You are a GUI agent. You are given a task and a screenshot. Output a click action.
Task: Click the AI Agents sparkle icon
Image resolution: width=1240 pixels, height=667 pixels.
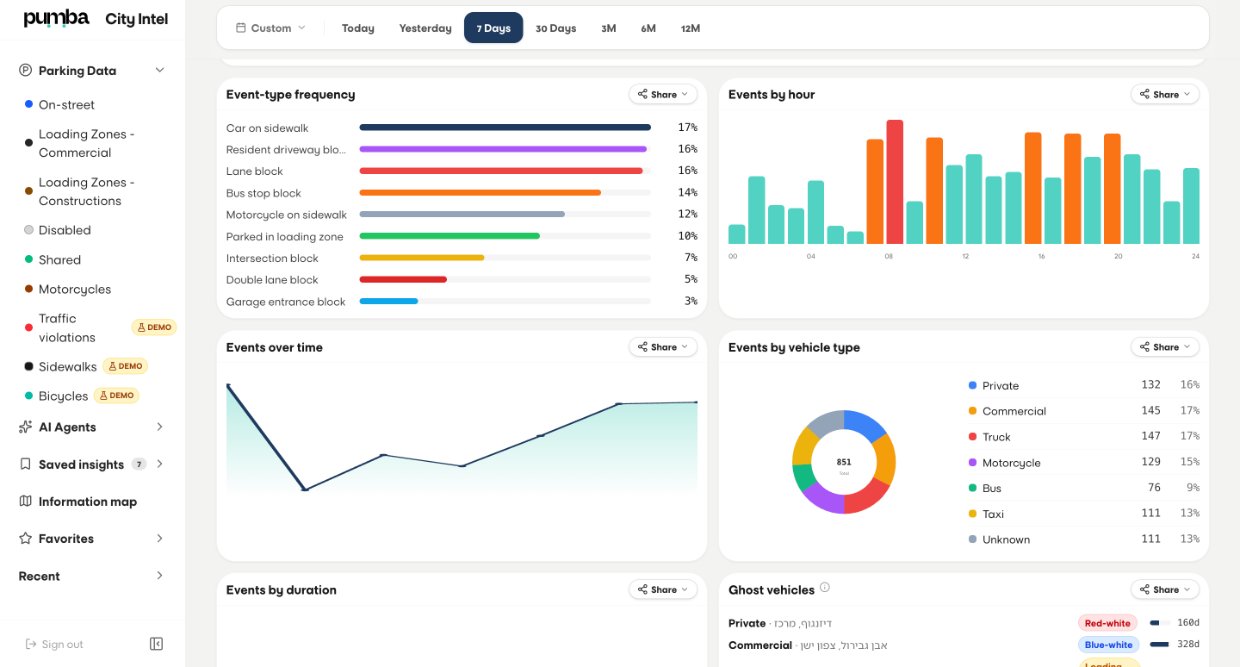click(26, 427)
